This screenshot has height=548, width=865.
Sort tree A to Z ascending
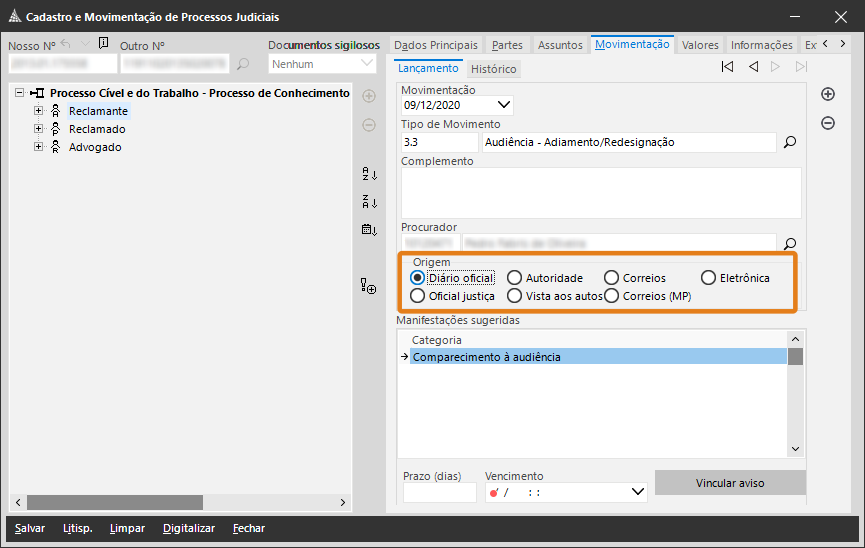[x=369, y=174]
